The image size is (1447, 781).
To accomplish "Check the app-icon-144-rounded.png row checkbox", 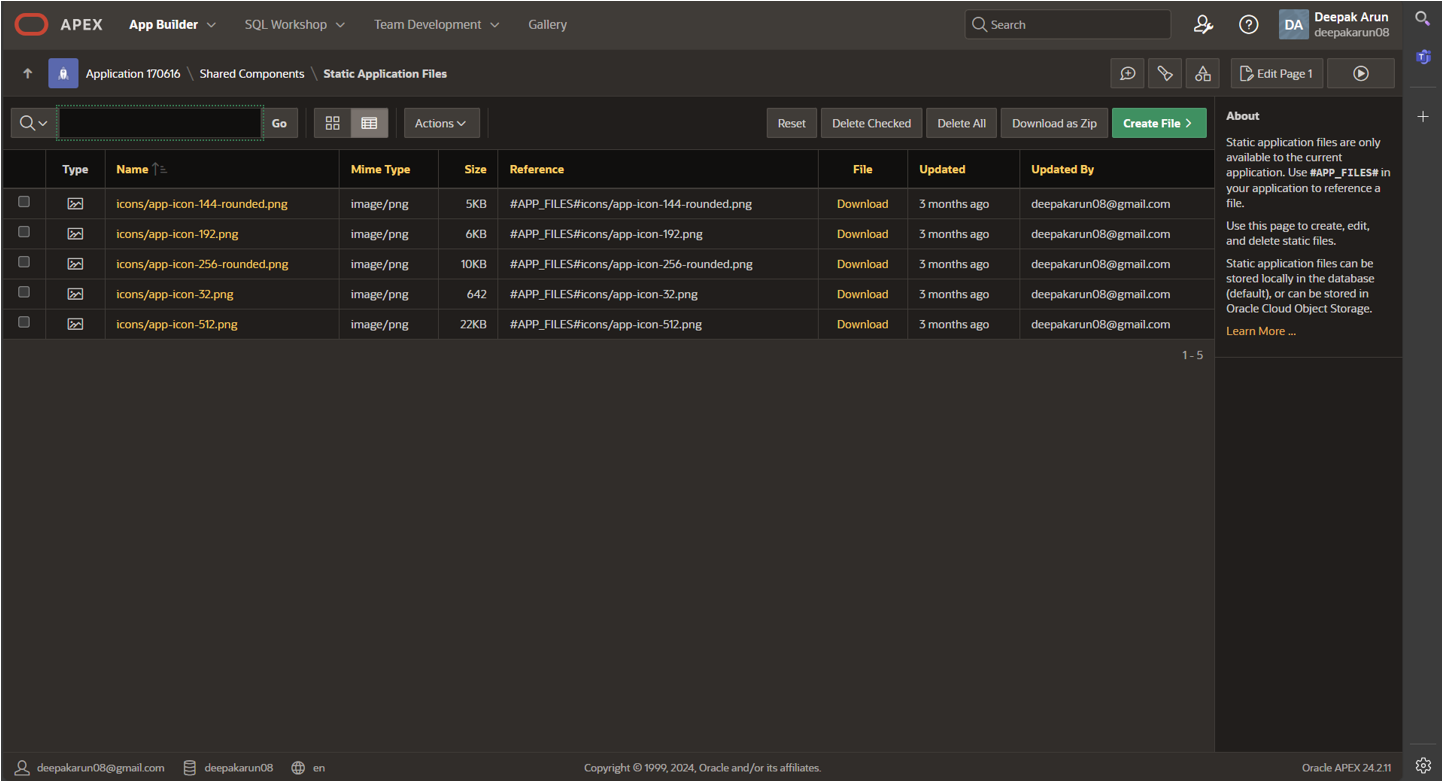I will (24, 202).
